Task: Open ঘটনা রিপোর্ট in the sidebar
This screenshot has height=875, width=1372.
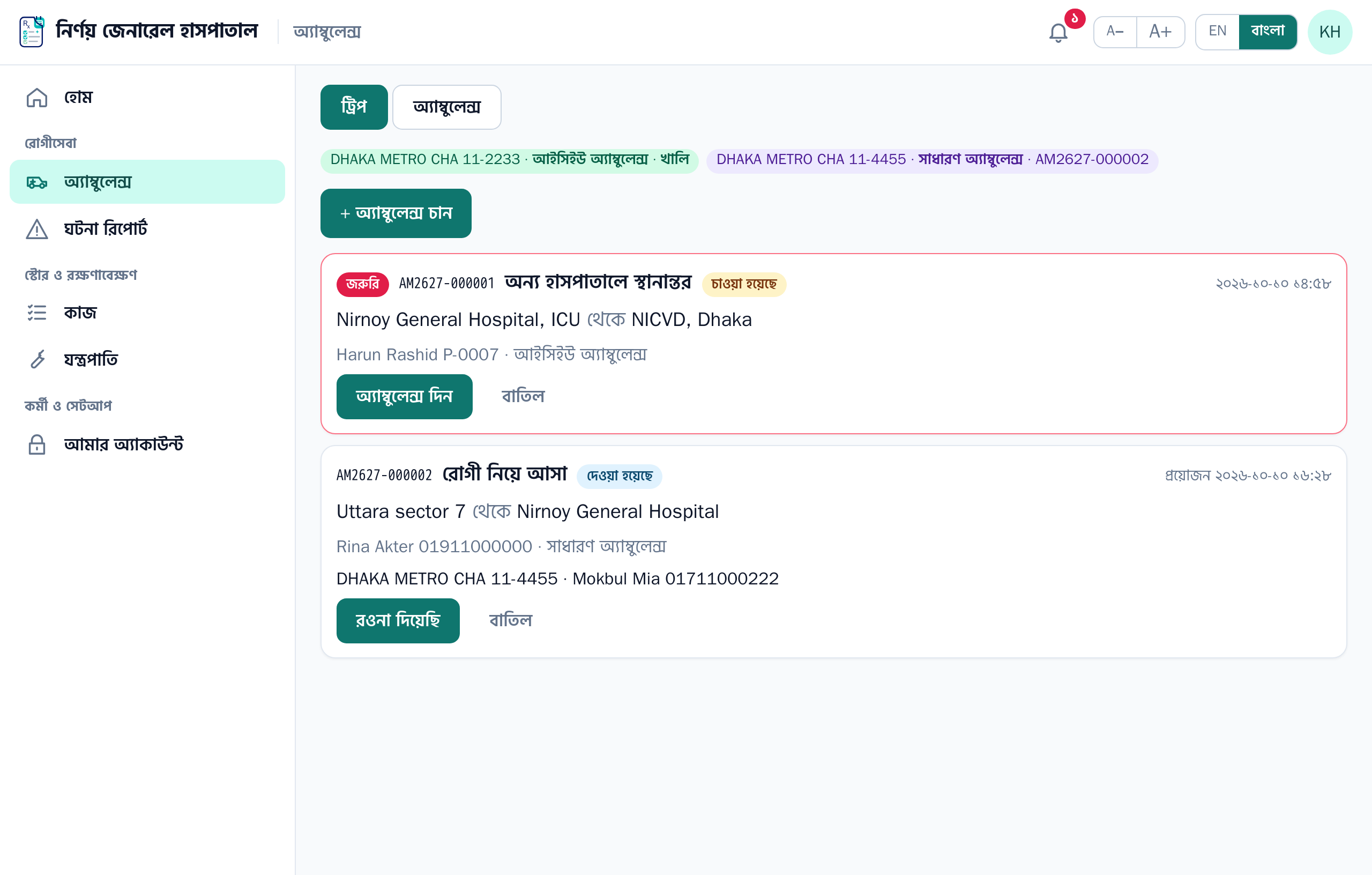Action: tap(147, 229)
